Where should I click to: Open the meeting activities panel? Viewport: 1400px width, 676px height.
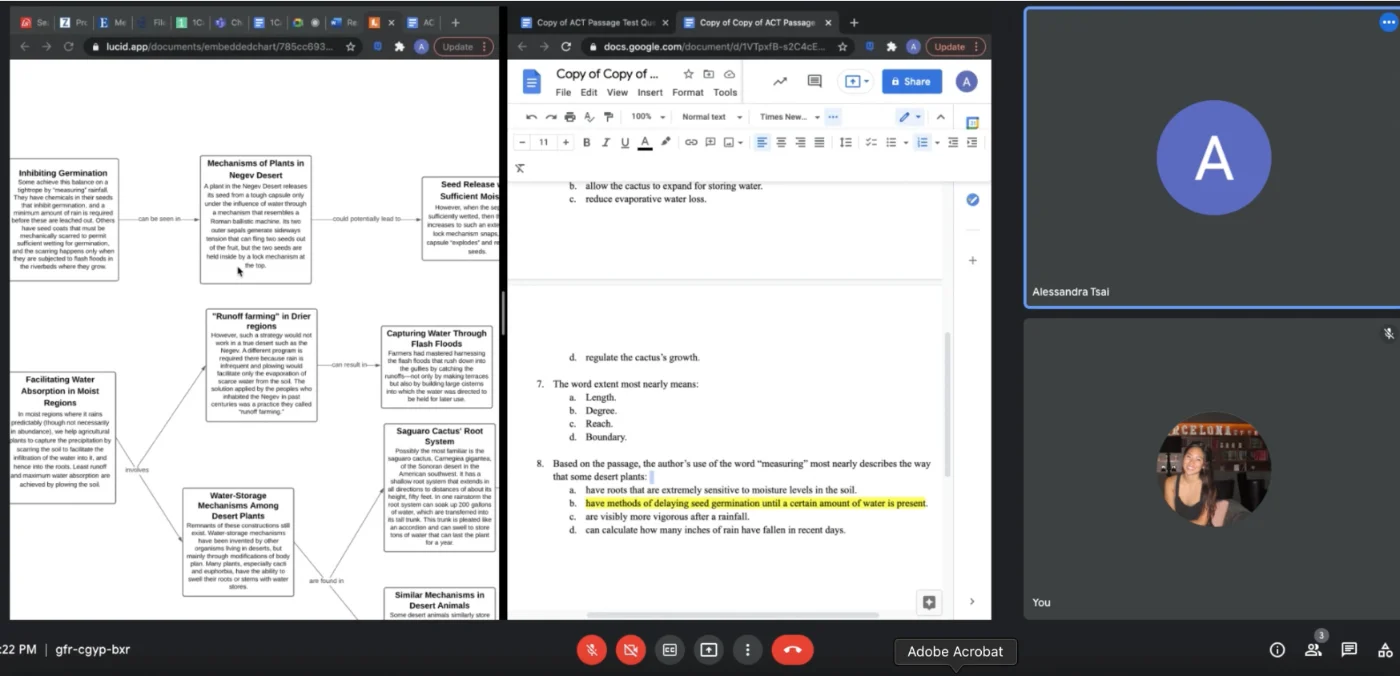1385,650
